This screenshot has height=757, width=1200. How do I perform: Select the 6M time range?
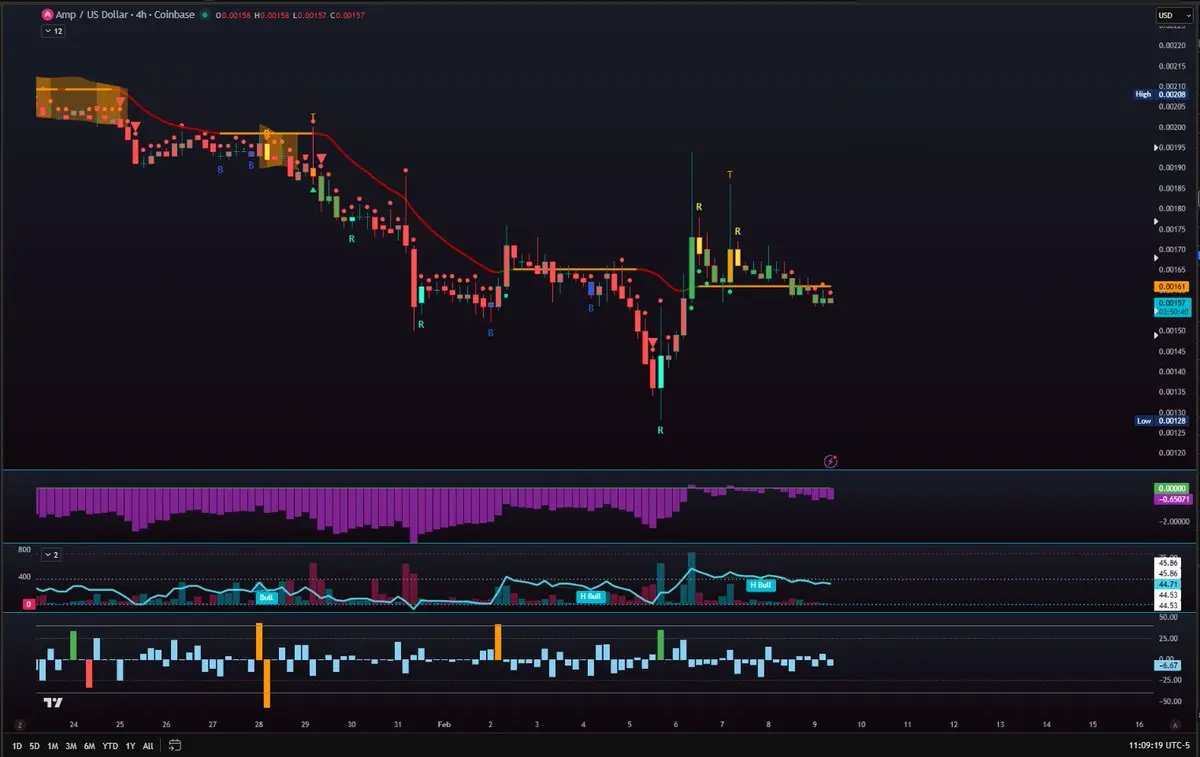[x=89, y=745]
